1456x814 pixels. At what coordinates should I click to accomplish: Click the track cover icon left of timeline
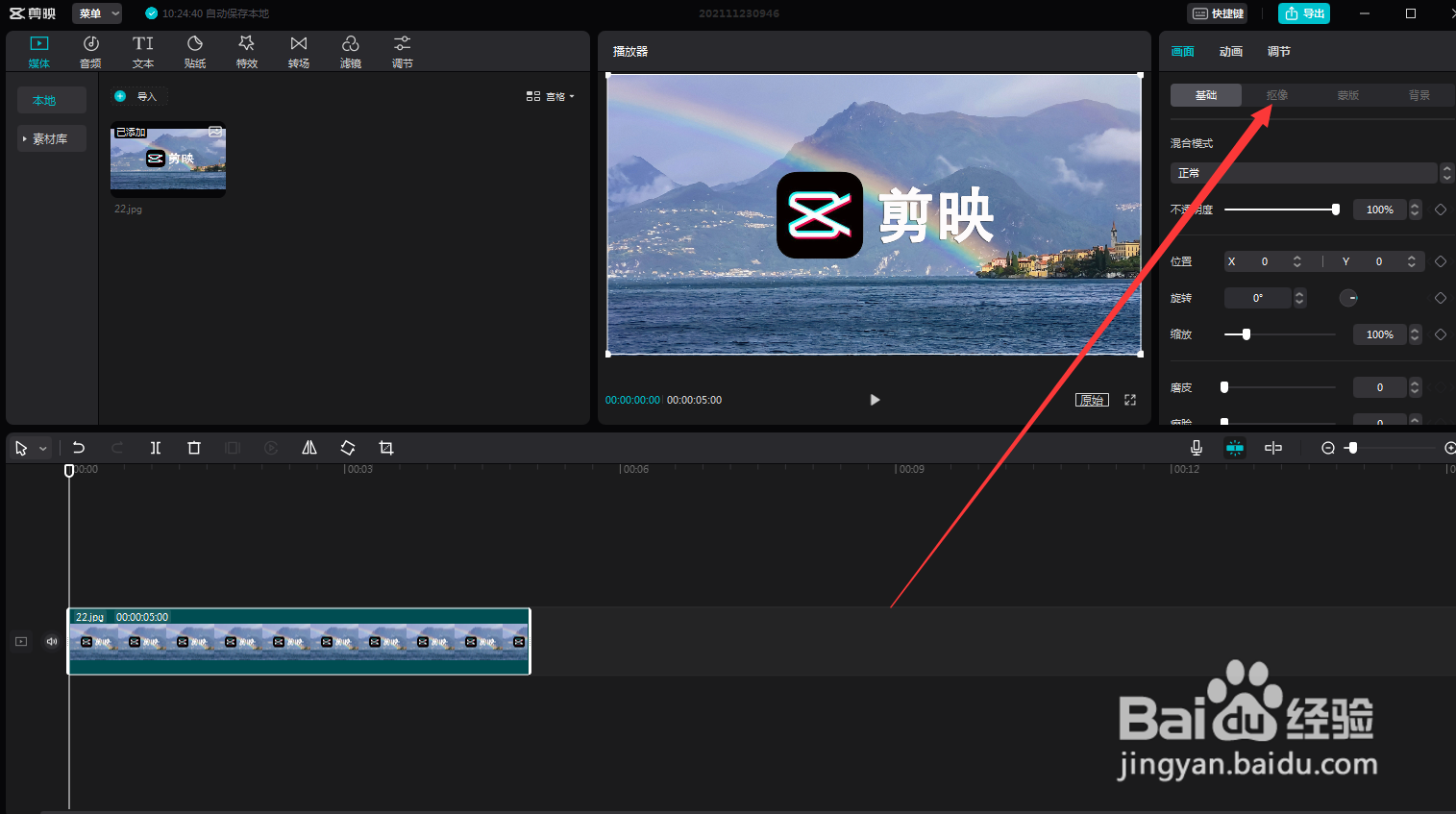(21, 641)
